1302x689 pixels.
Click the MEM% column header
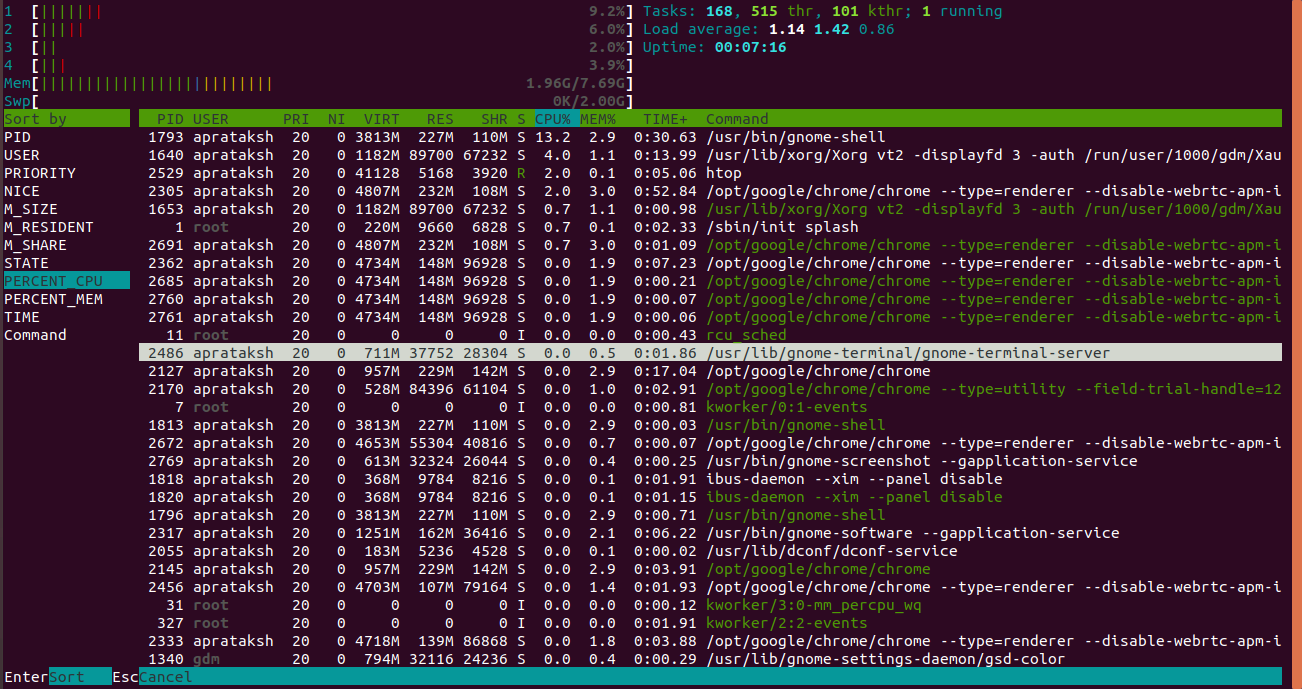pyautogui.click(x=597, y=118)
